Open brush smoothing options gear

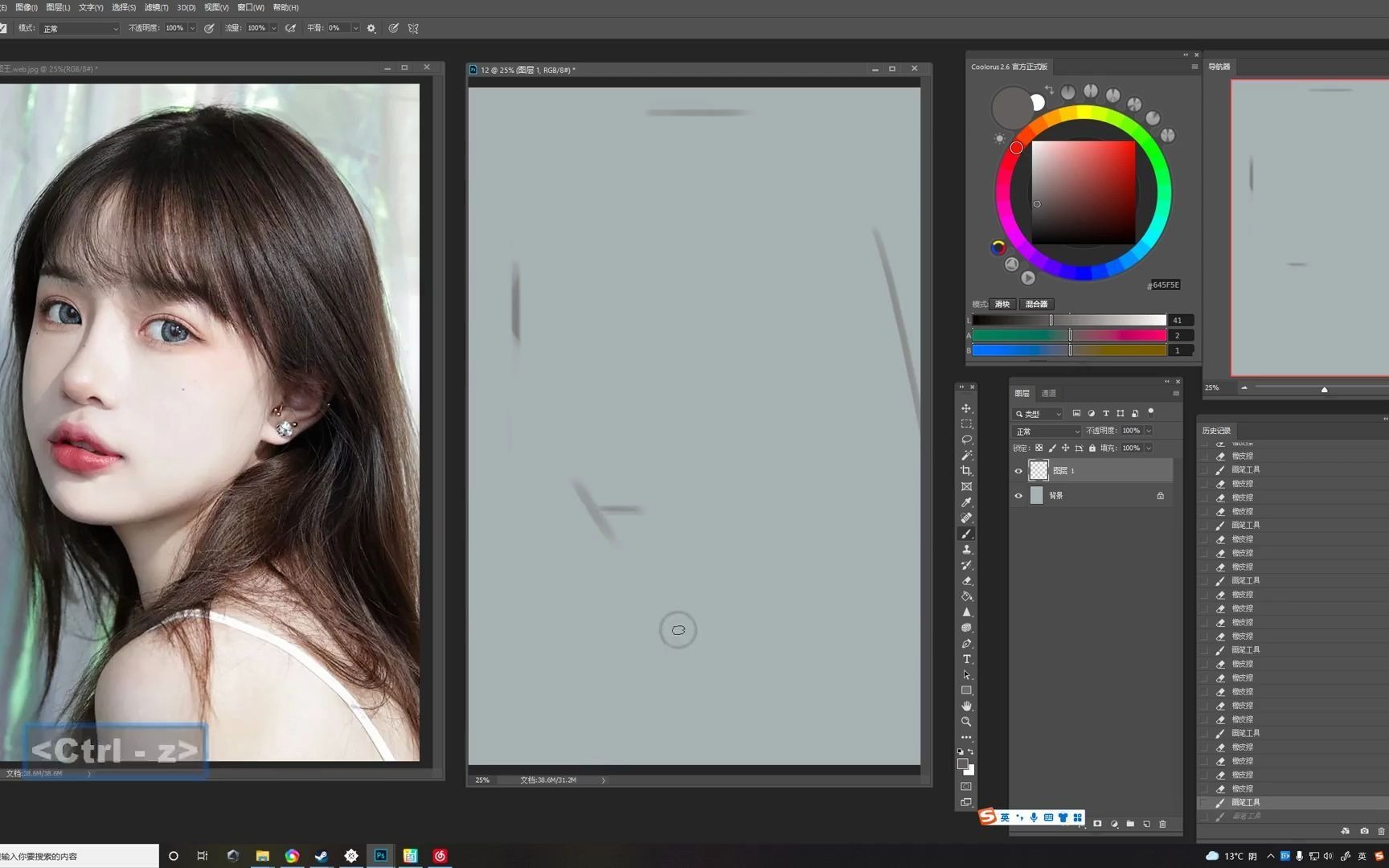(371, 28)
